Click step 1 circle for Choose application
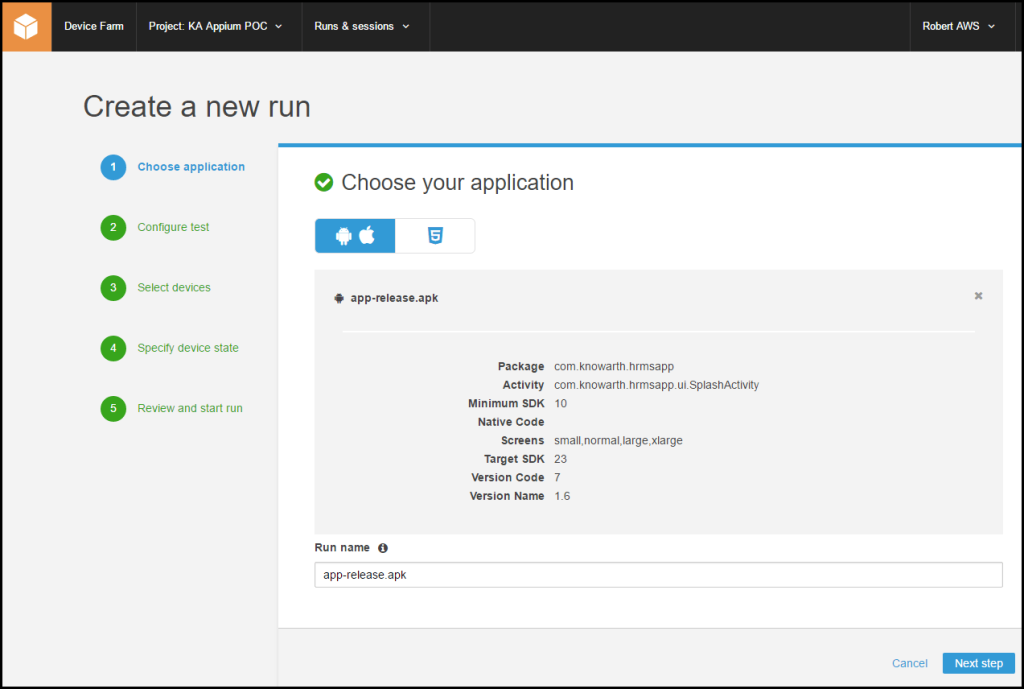Viewport: 1024px width, 689px height. pyautogui.click(x=113, y=167)
